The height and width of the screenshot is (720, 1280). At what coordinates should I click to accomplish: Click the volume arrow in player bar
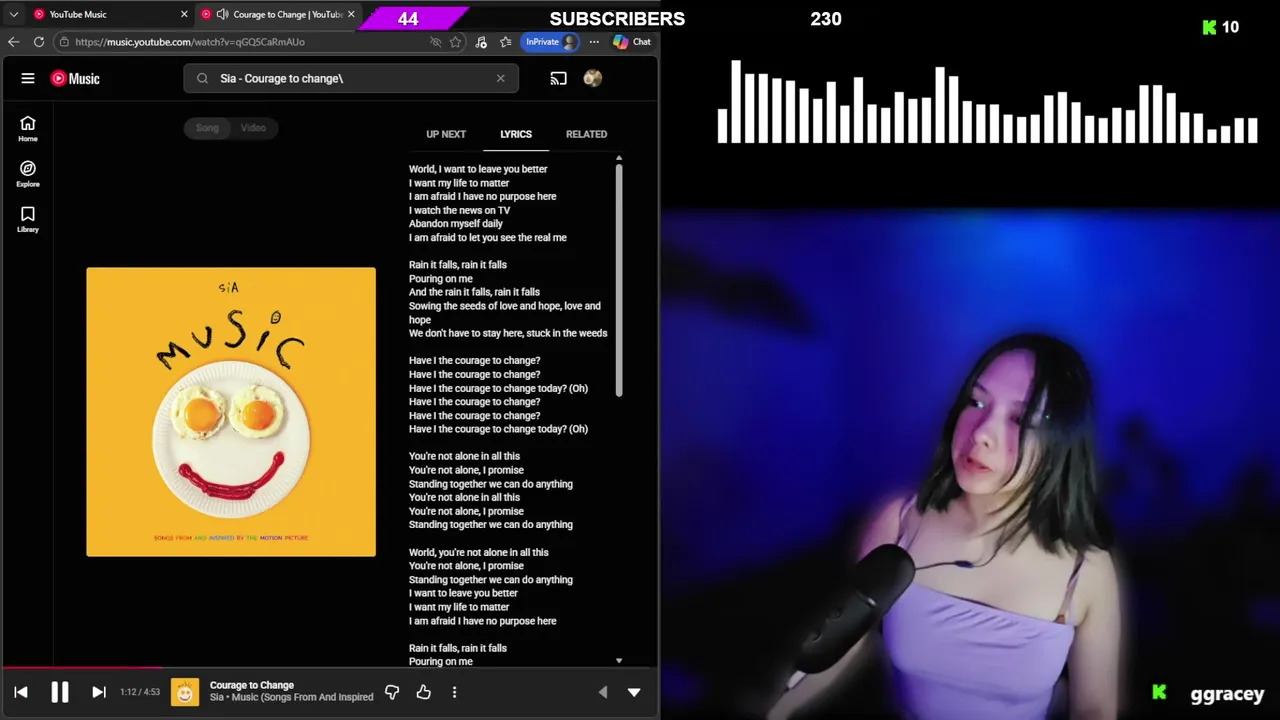602,692
